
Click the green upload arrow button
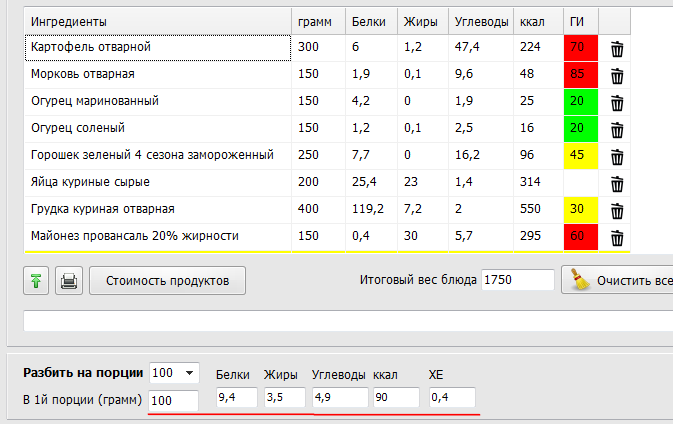click(x=36, y=281)
